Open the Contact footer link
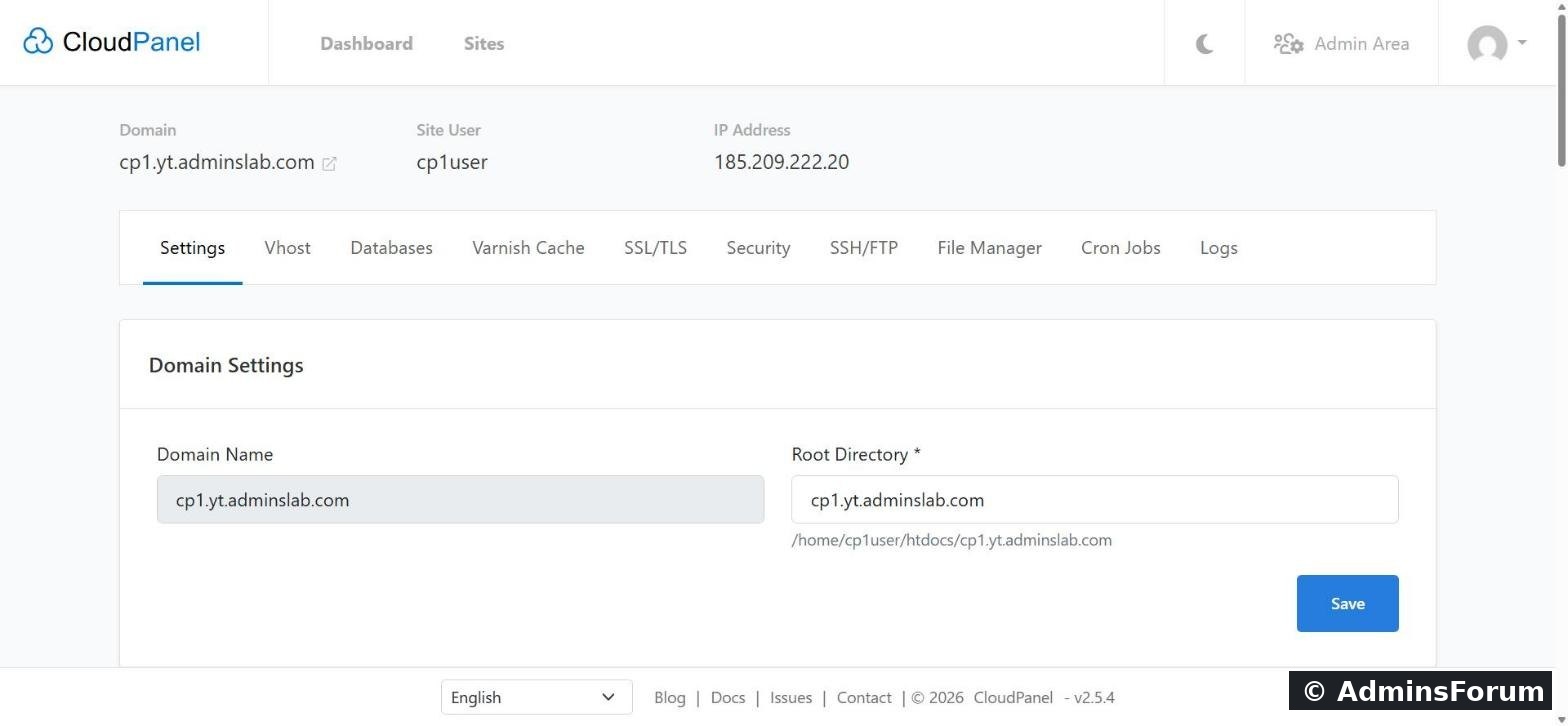This screenshot has width=1568, height=726. [x=864, y=698]
